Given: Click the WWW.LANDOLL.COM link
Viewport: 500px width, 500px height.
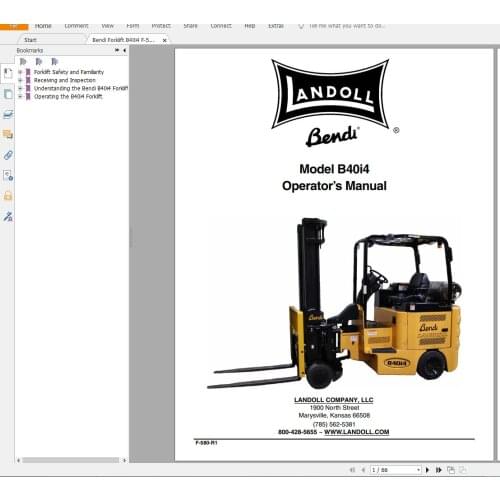Looking at the screenshot, I should coord(356,432).
